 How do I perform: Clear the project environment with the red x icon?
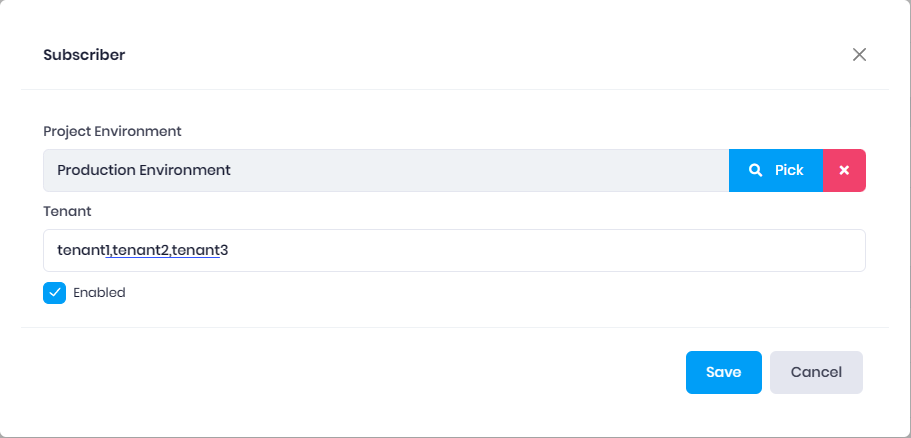click(x=844, y=170)
